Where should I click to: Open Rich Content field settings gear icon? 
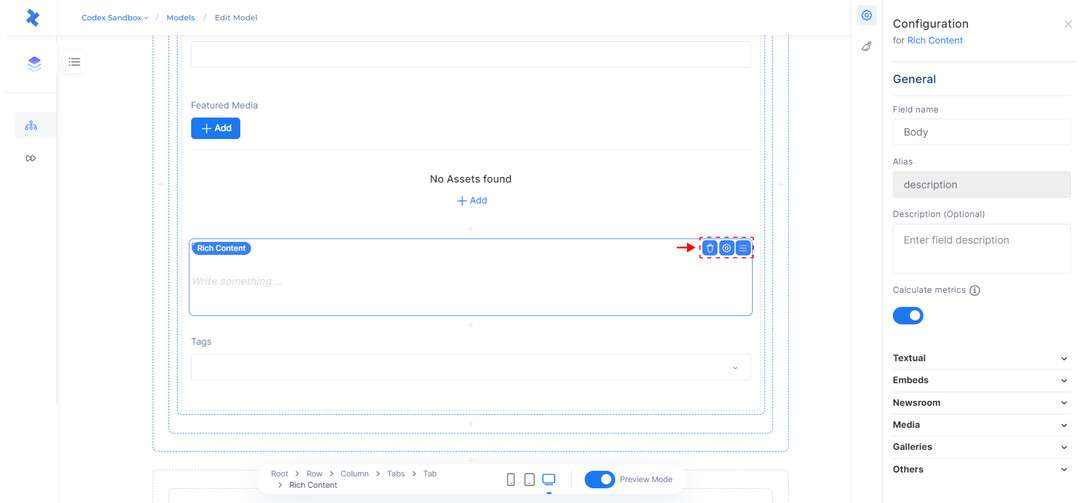[x=727, y=248]
